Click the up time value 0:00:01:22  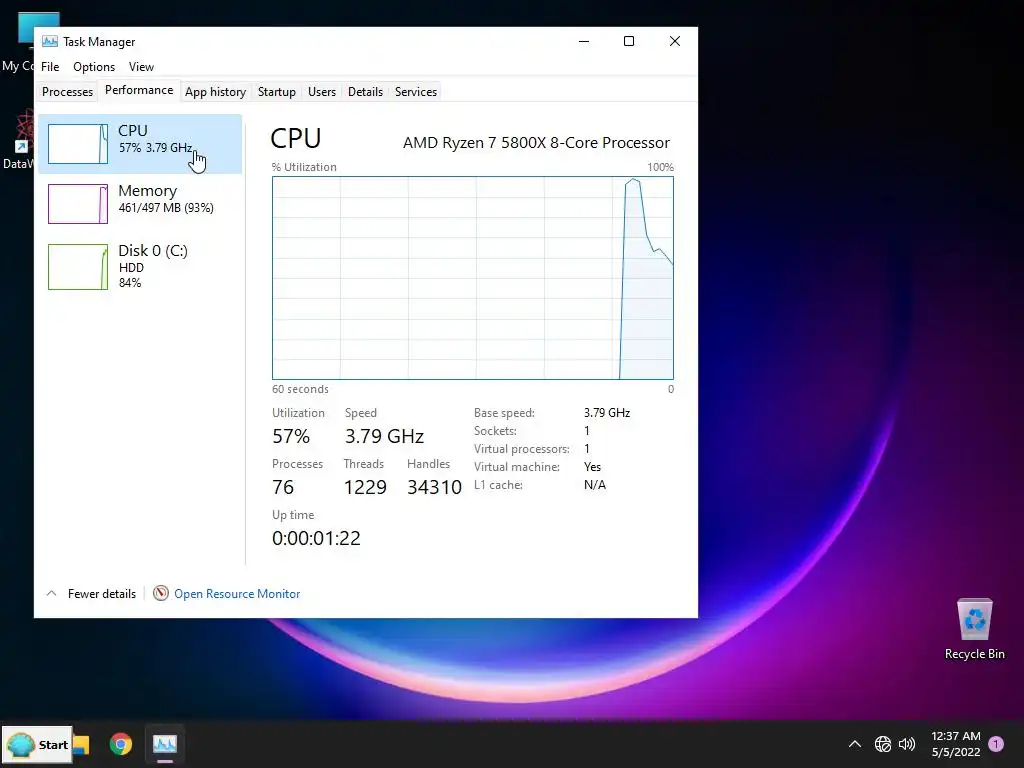[316, 538]
